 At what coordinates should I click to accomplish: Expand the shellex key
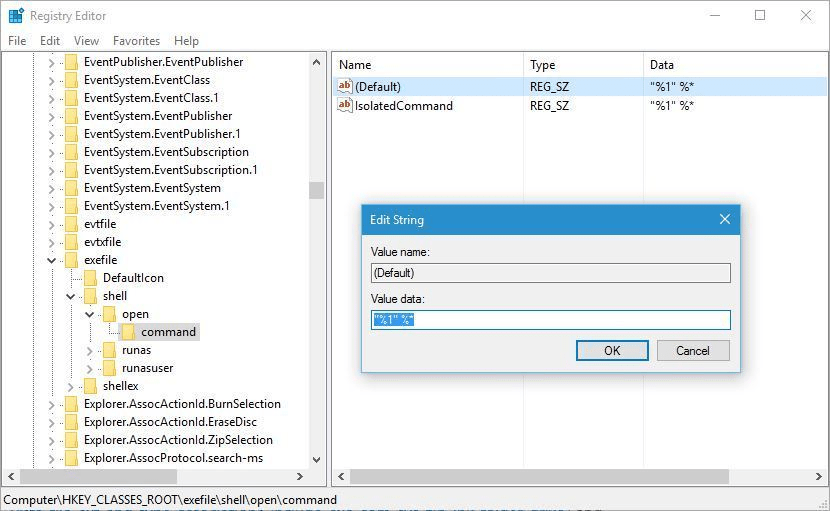71,386
